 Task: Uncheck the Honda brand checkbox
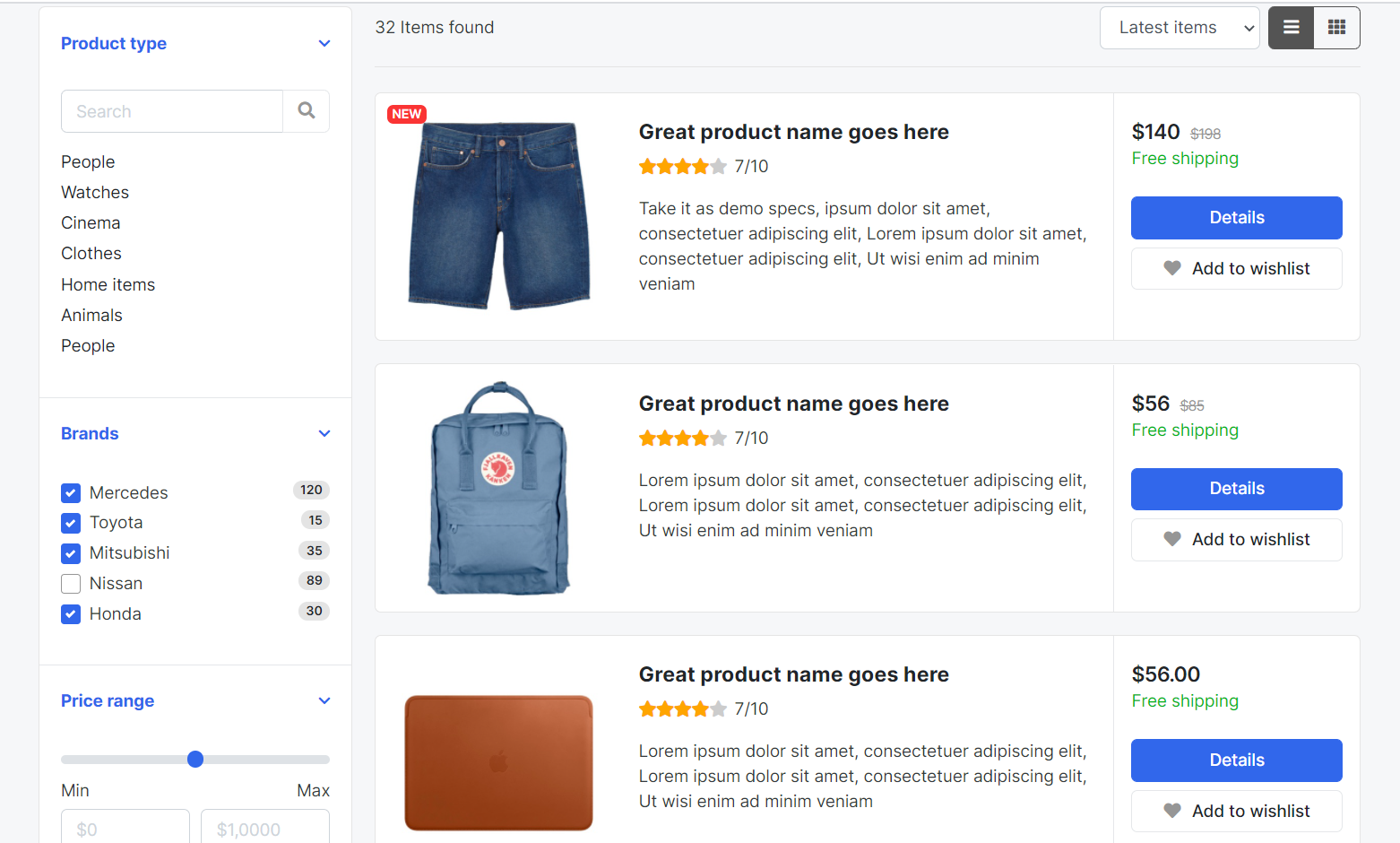pyautogui.click(x=71, y=614)
